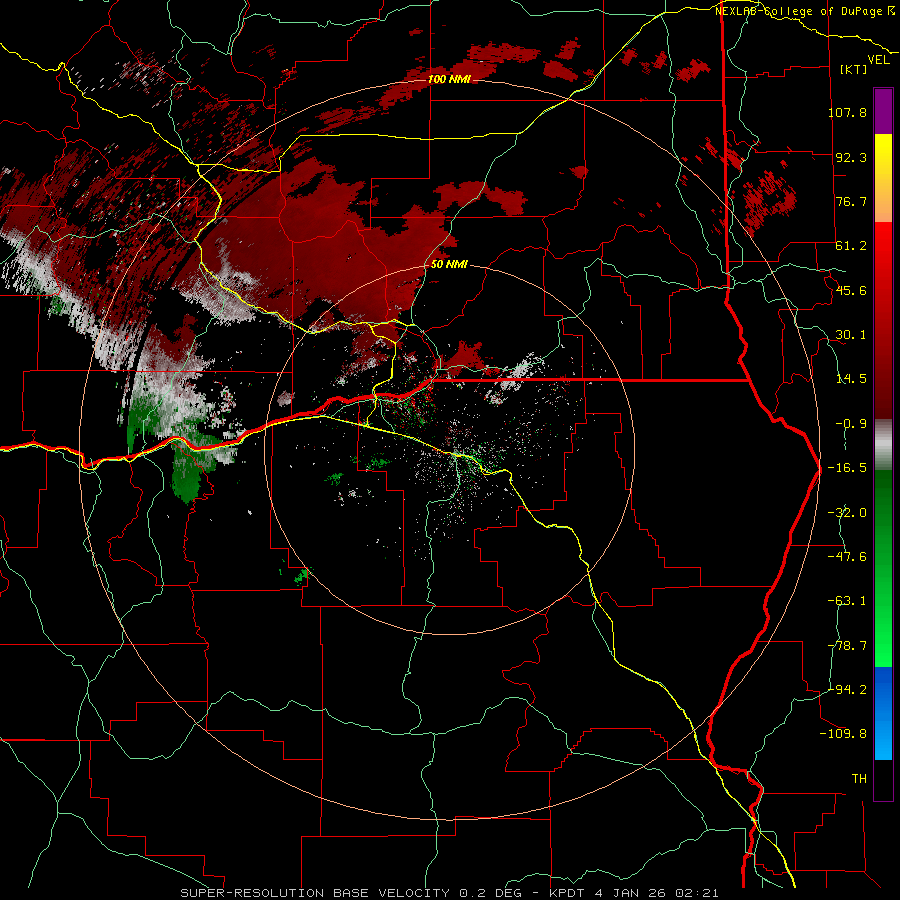Click the 45.6 velocity scale value
Viewport: 900px width, 900px height.
click(x=851, y=290)
